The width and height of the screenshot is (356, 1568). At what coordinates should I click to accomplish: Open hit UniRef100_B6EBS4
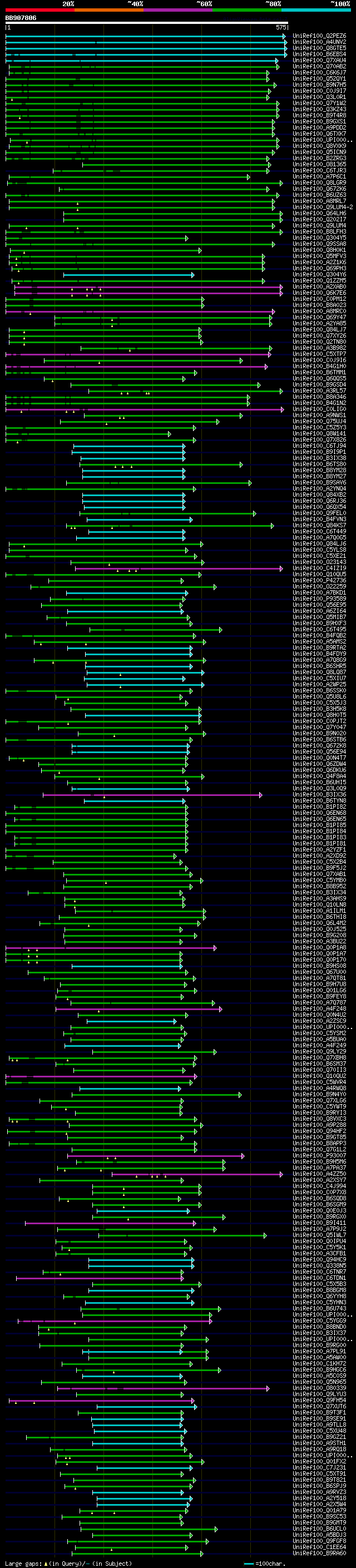click(319, 54)
